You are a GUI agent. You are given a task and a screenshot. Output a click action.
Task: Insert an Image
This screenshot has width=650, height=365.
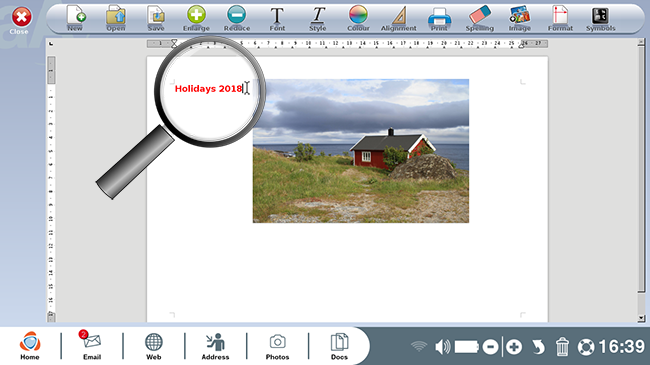[x=520, y=19]
